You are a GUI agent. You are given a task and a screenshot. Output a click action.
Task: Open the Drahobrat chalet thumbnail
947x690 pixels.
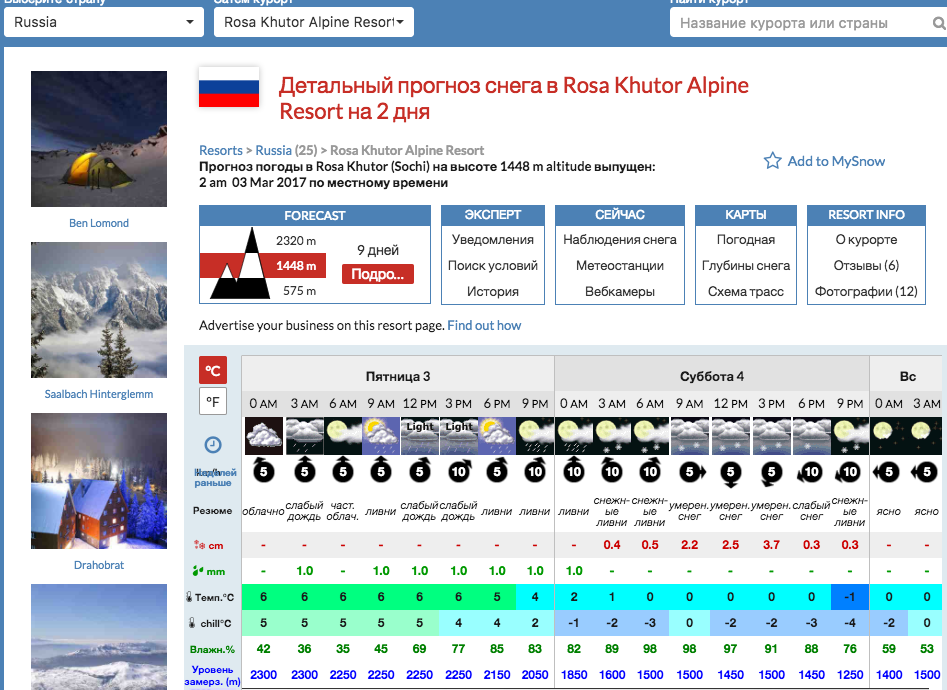[x=99, y=481]
